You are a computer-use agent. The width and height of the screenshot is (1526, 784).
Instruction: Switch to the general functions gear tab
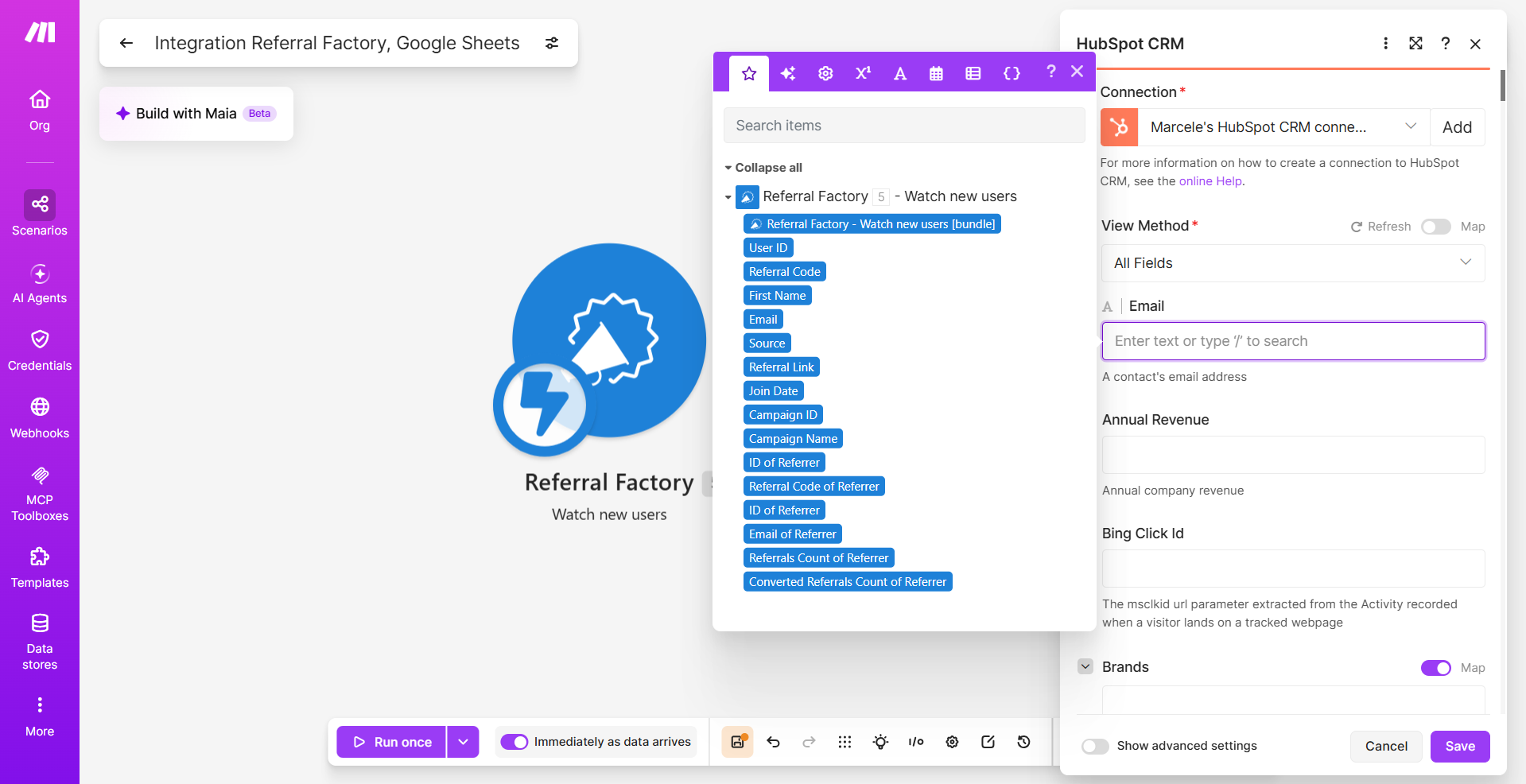(825, 73)
